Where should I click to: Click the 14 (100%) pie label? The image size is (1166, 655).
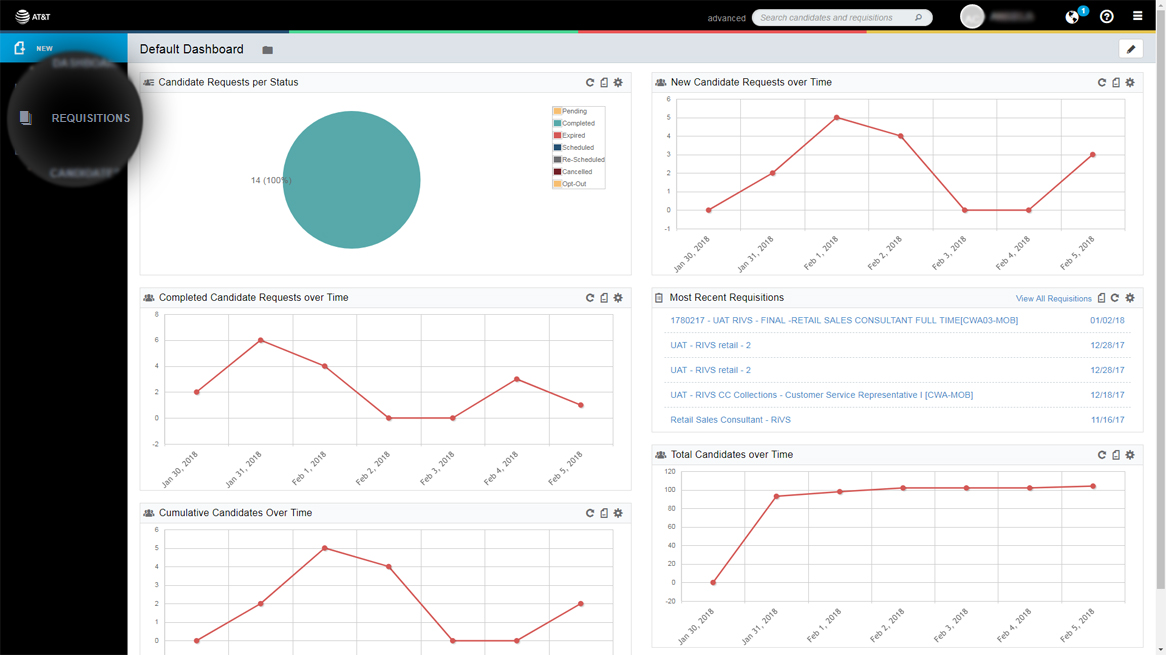point(271,180)
